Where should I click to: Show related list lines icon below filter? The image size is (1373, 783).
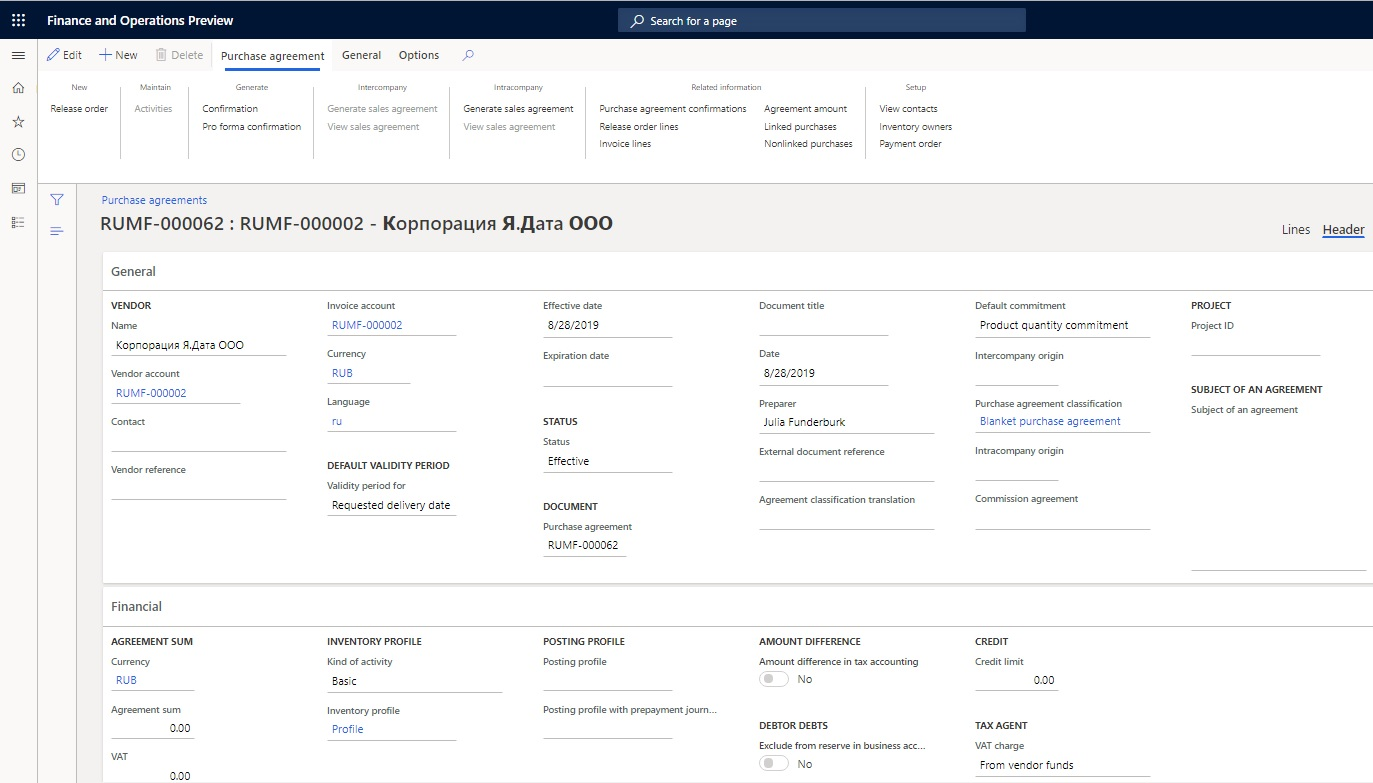pyautogui.click(x=57, y=231)
